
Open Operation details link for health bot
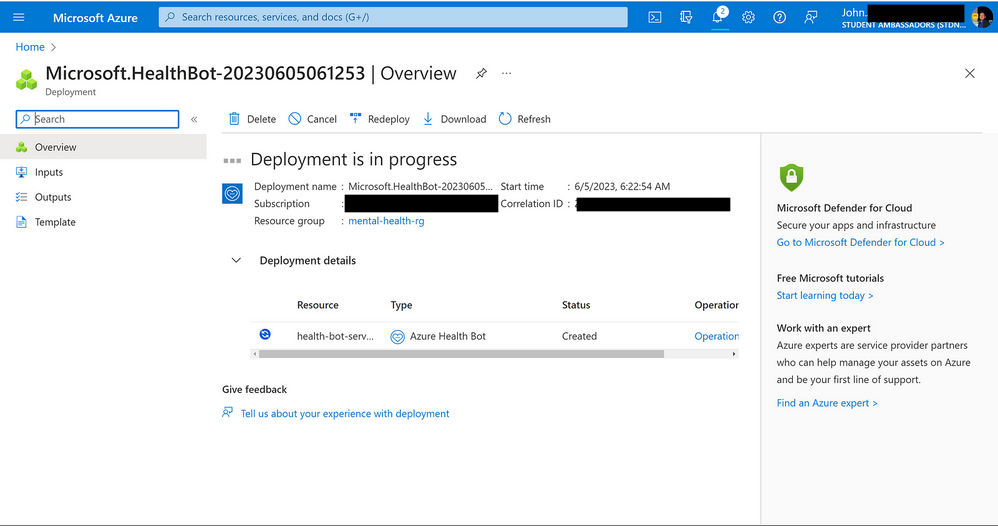click(x=717, y=336)
